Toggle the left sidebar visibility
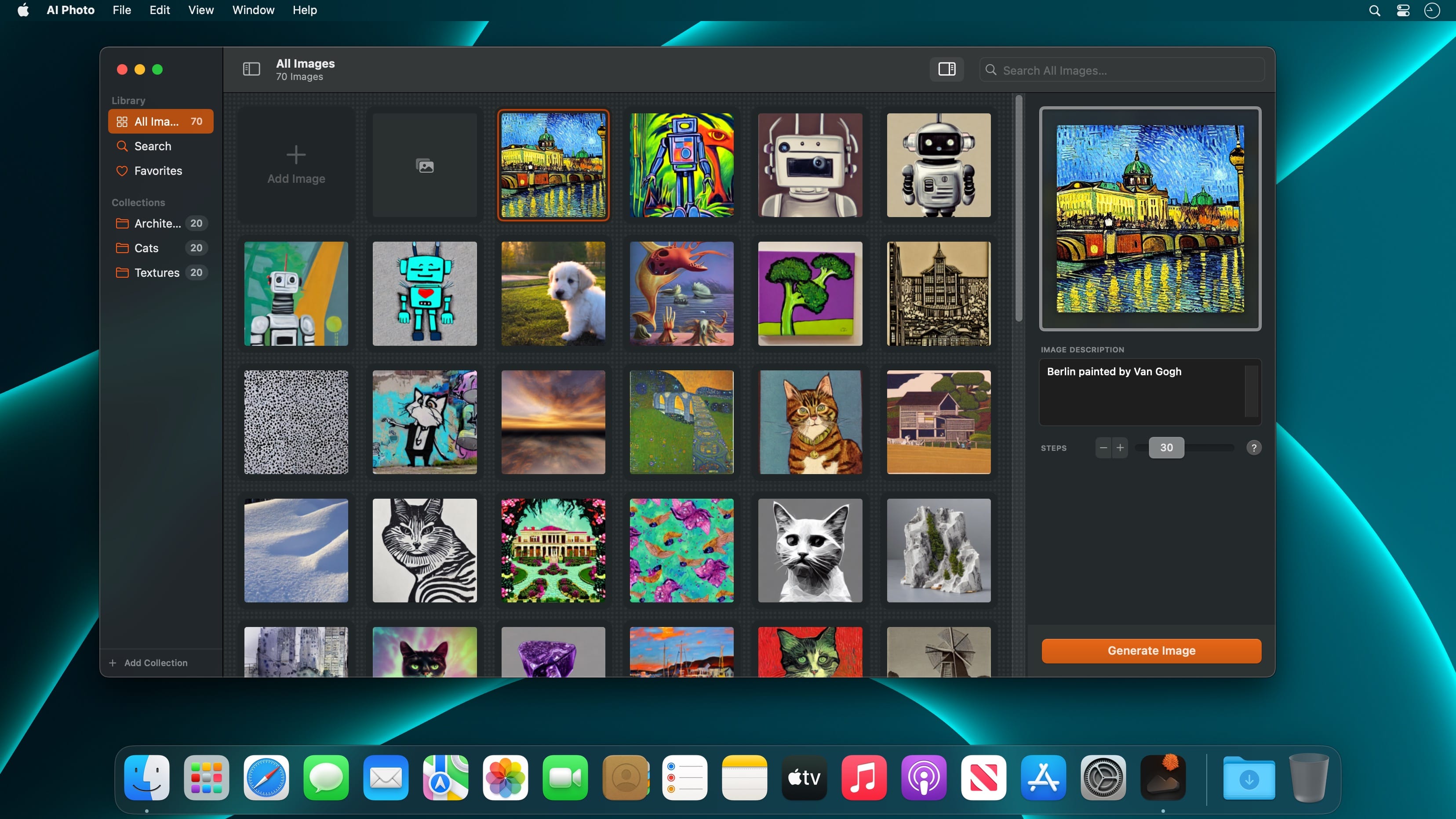This screenshot has width=1456, height=819. [251, 69]
